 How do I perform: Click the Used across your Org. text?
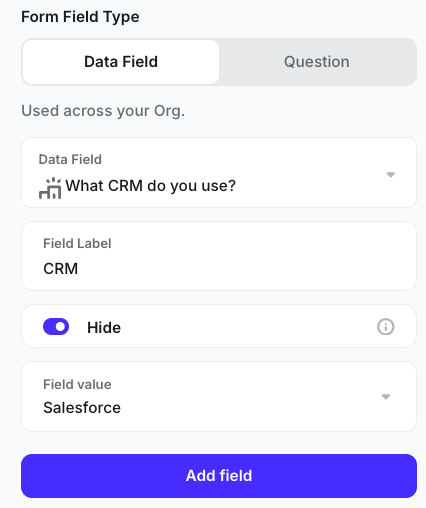click(103, 111)
